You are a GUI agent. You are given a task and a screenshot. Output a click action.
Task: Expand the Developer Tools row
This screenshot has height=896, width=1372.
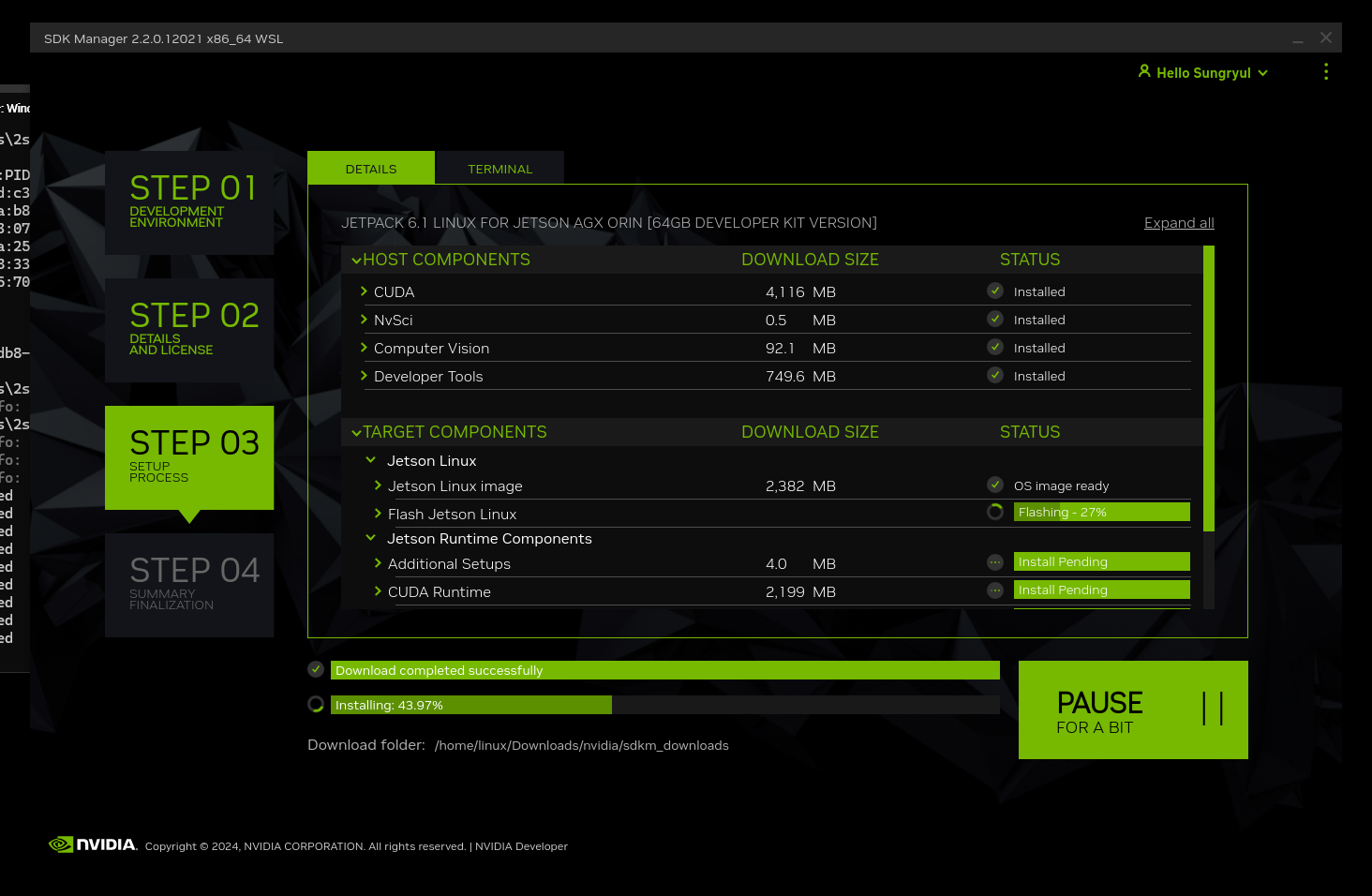point(364,376)
